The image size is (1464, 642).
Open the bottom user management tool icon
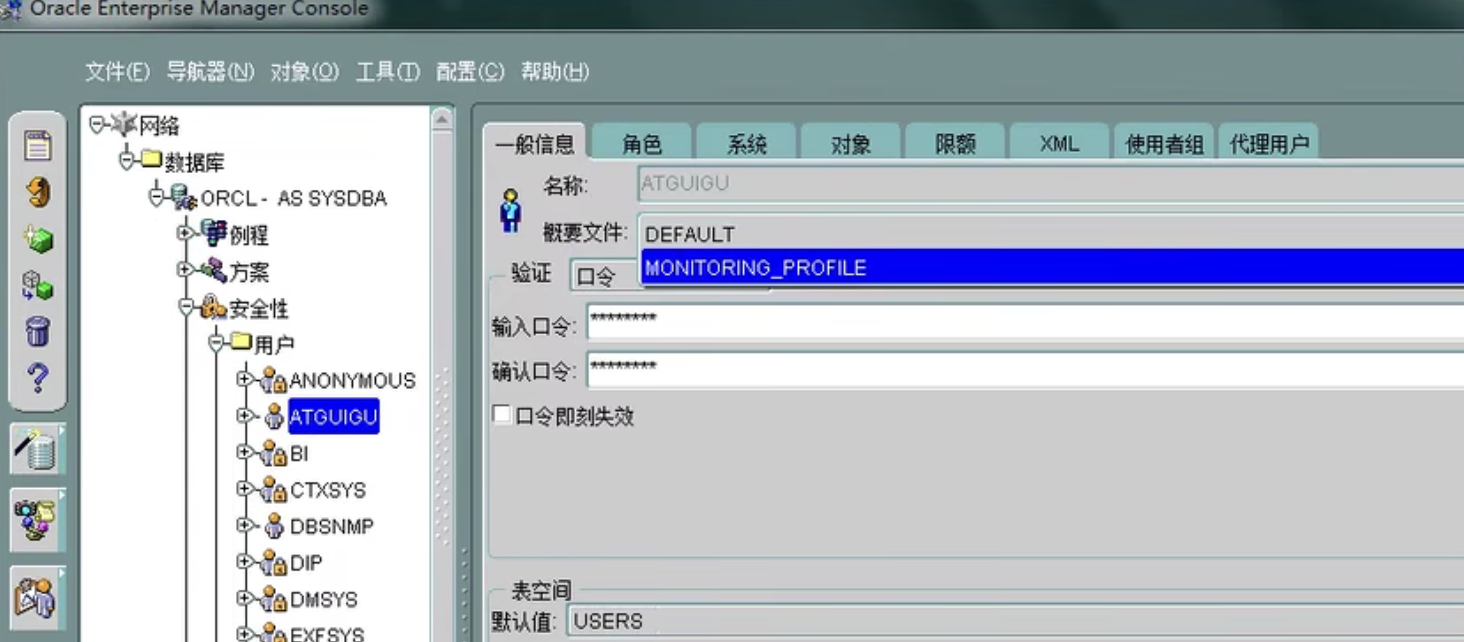pyautogui.click(x=37, y=596)
